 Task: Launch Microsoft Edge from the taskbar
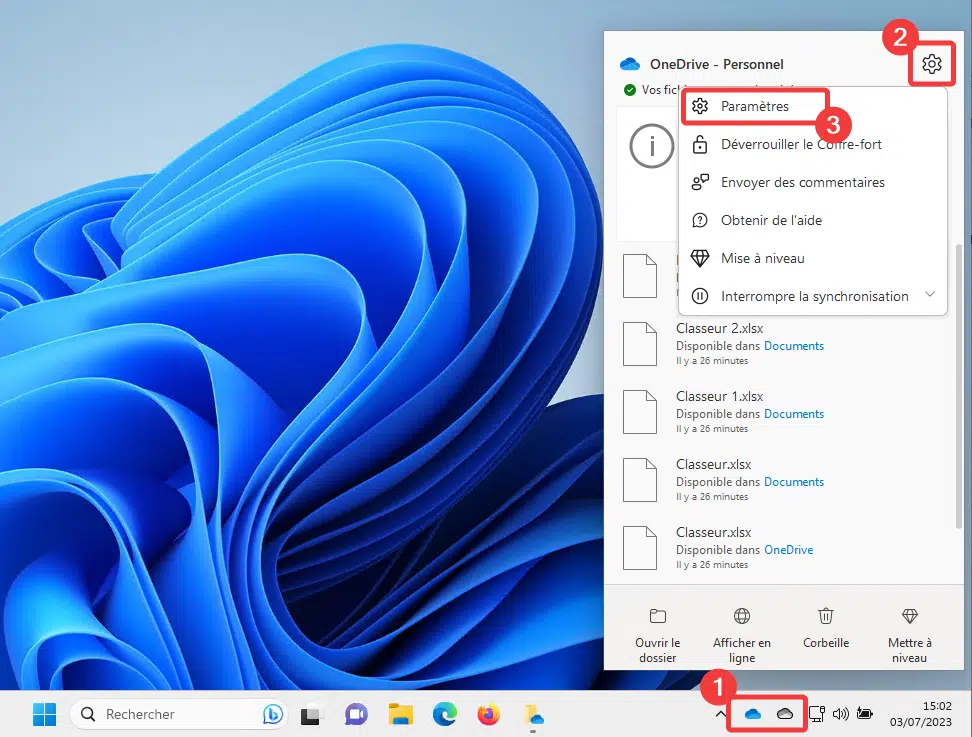[444, 714]
